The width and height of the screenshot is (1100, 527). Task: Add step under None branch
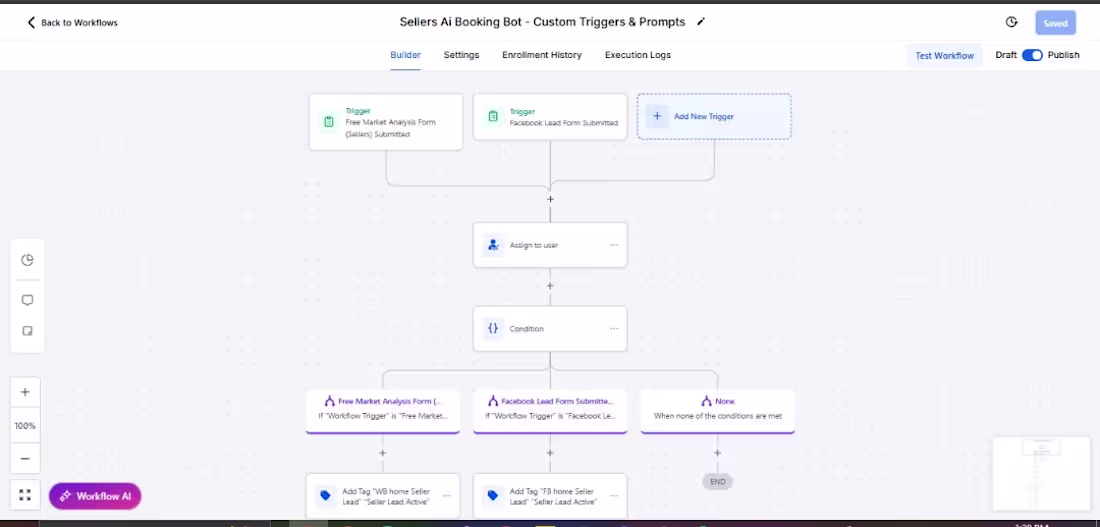tap(717, 453)
